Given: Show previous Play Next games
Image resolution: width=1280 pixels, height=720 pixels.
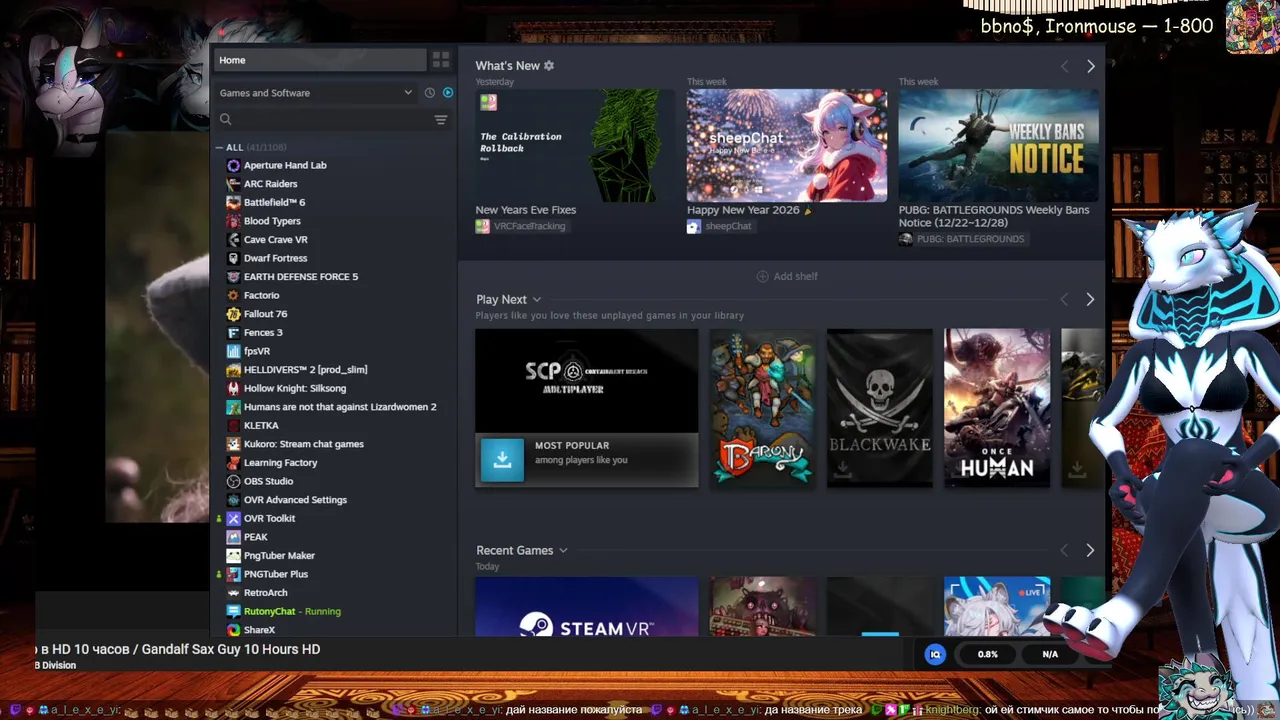Looking at the screenshot, I should [1064, 299].
